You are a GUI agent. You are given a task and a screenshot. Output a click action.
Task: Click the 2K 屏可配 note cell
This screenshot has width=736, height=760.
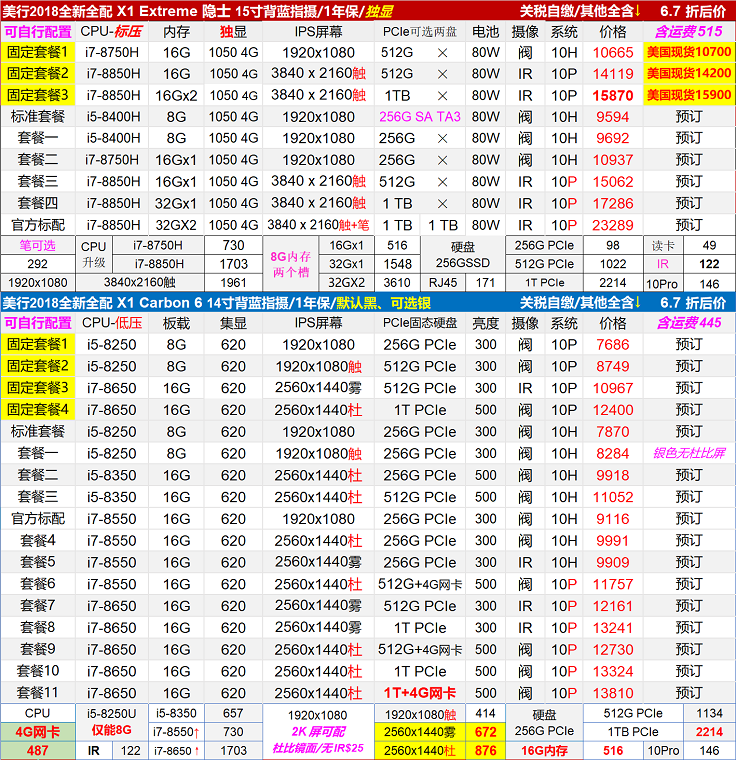(x=318, y=732)
